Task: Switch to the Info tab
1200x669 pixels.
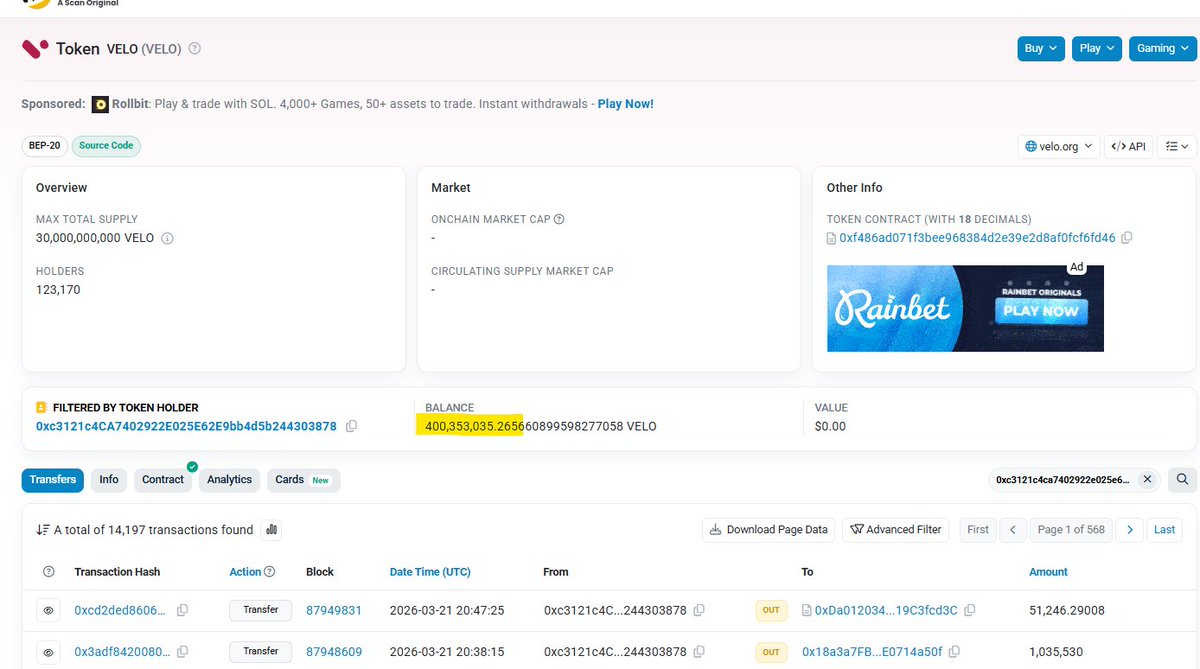Action: pos(109,480)
